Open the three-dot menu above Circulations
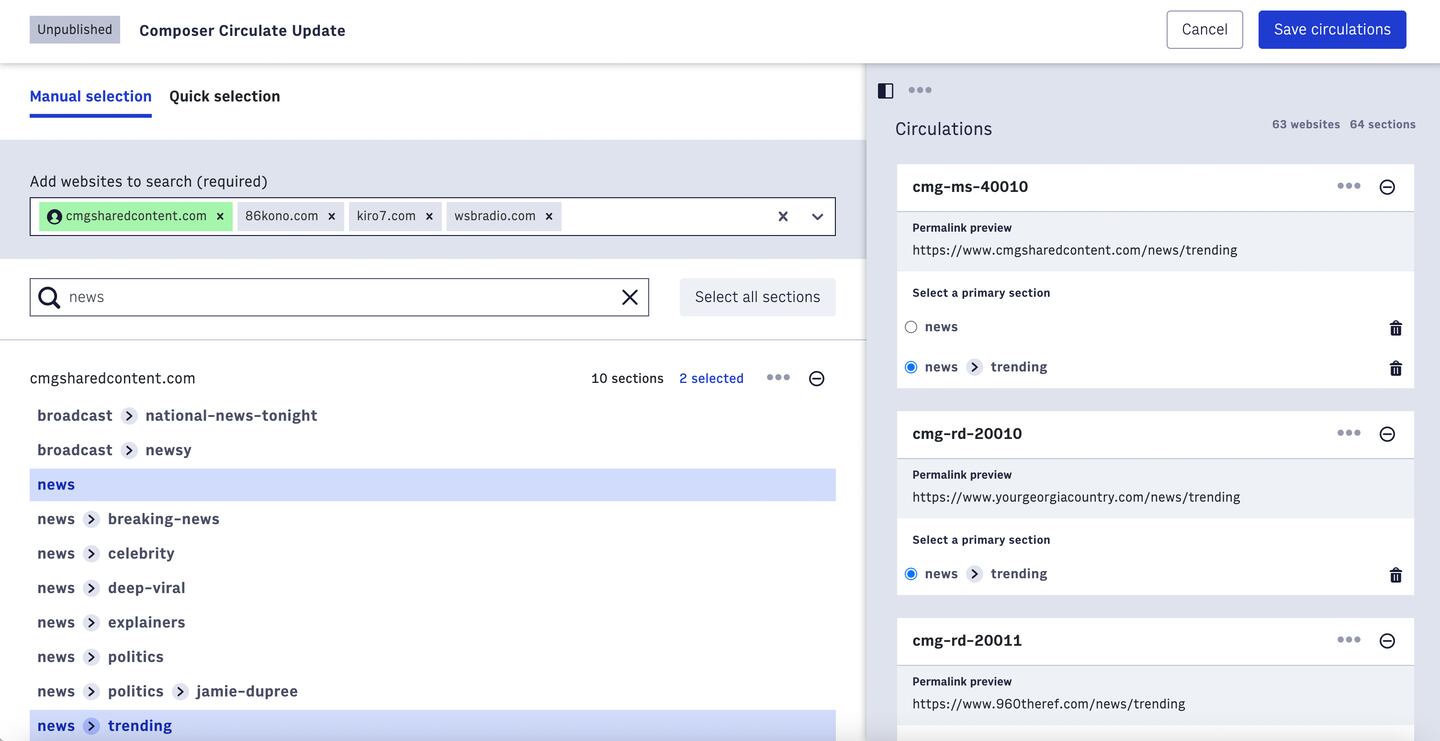Image resolution: width=1440 pixels, height=741 pixels. point(920,91)
